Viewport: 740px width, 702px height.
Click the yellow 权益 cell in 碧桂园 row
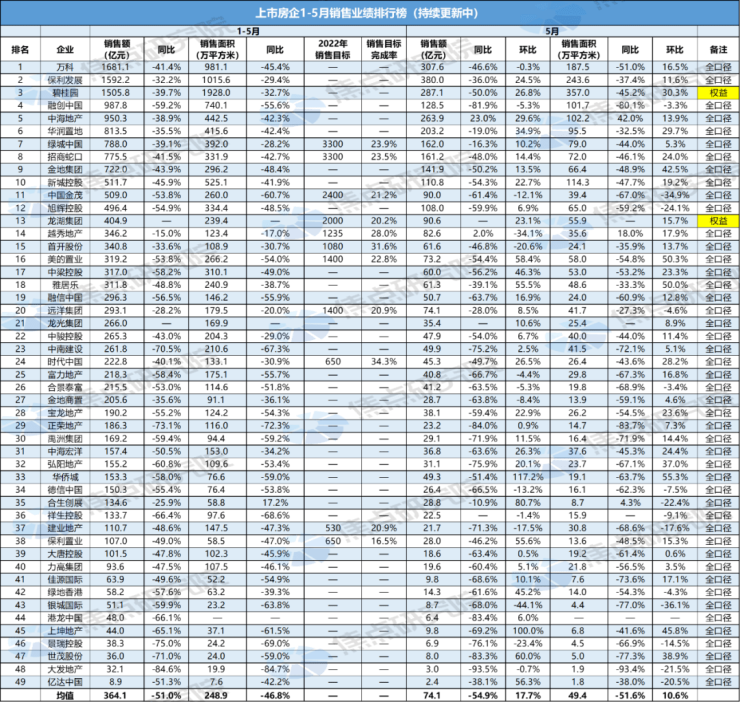click(x=718, y=93)
